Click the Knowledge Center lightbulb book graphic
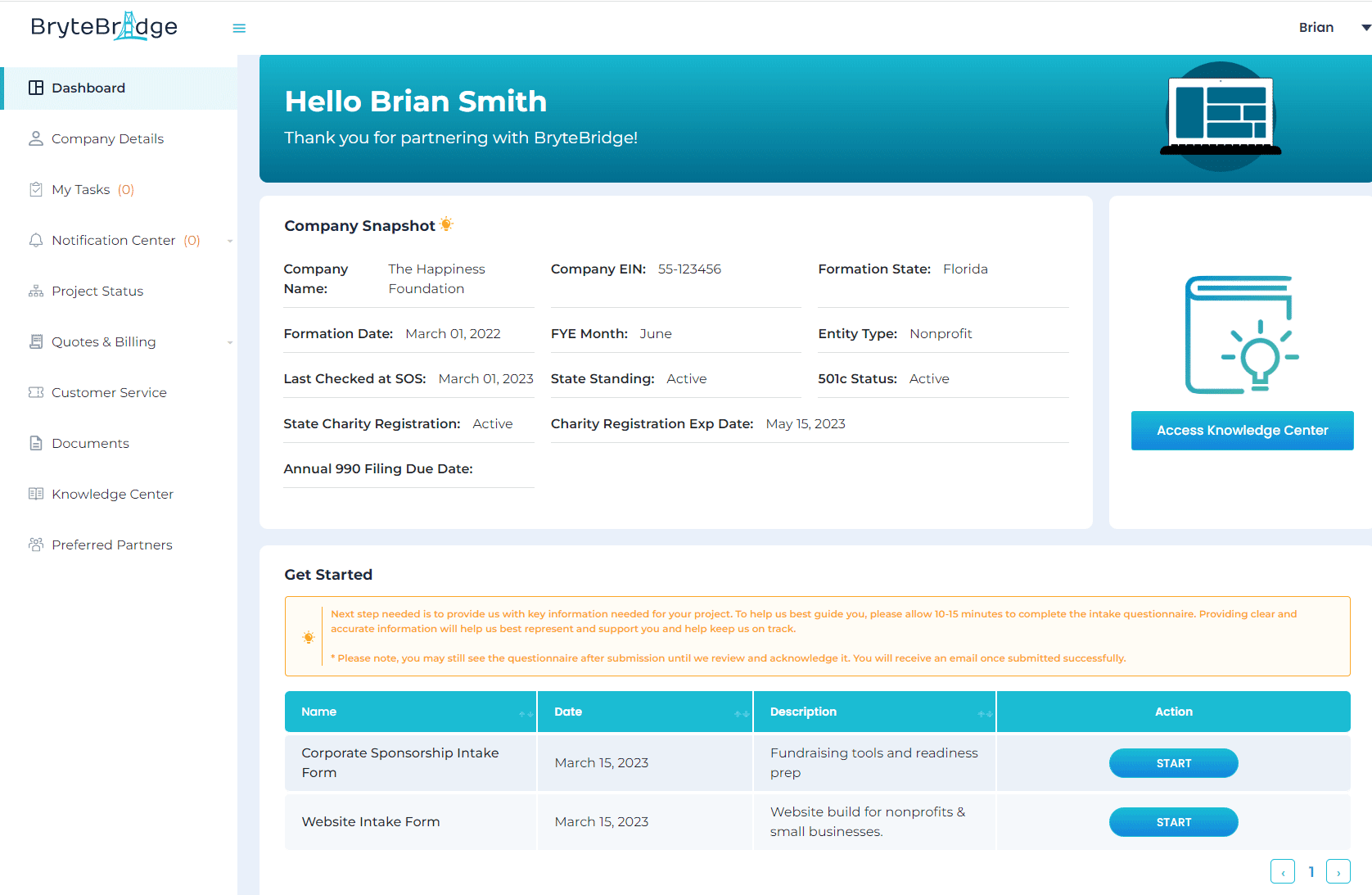 pos(1241,335)
